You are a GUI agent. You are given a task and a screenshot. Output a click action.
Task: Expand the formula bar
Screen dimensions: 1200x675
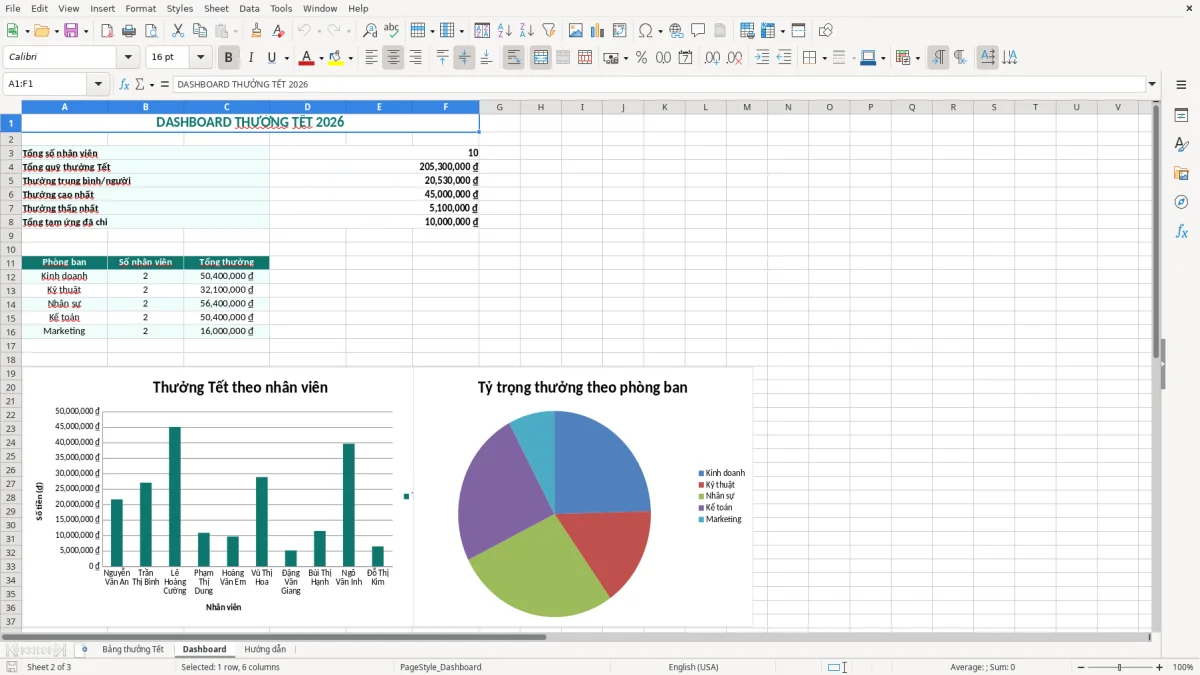pos(1153,84)
